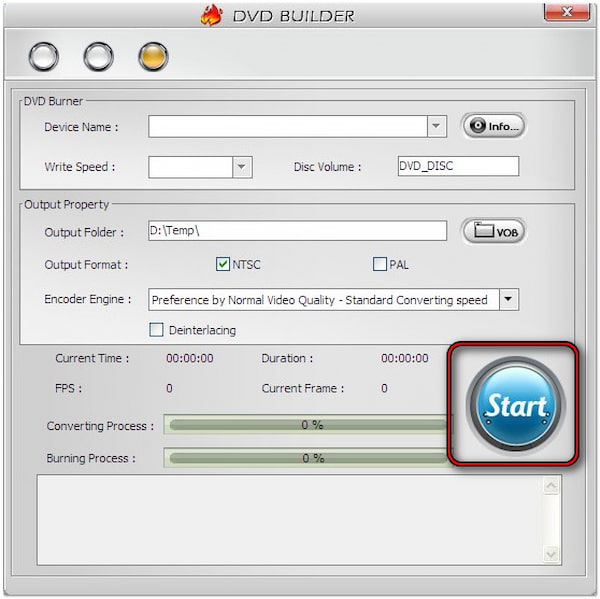
Task: Click the VOB folder browse button
Action: click(x=493, y=231)
